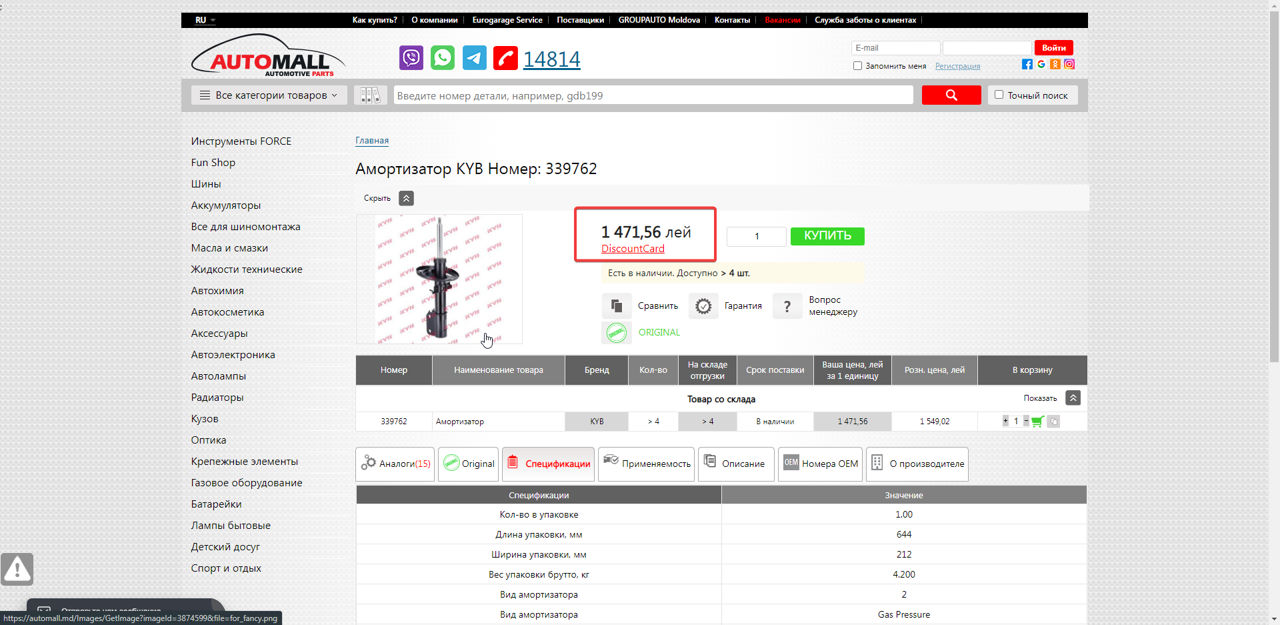Toggle the ORIGINAL badge icon
Viewport: 1280px width, 625px height.
[x=614, y=332]
